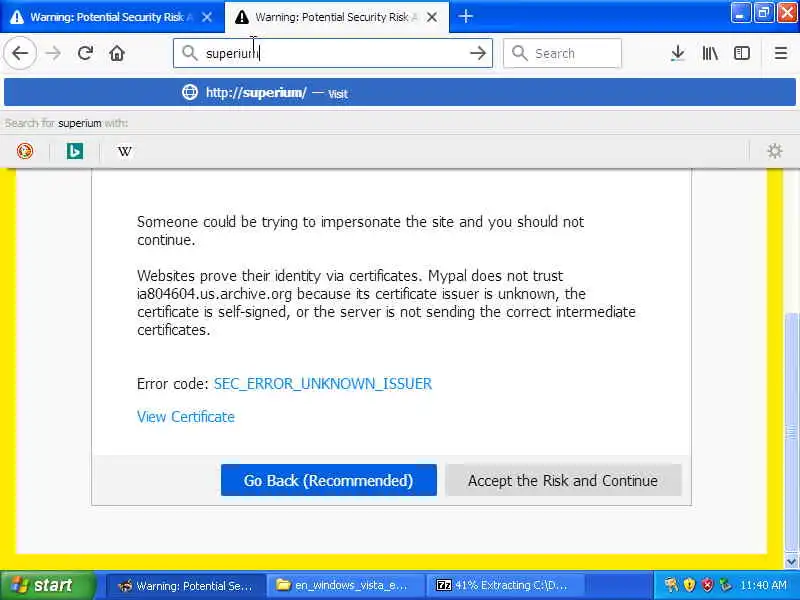Open the SEC_ERROR_UNKNOWN_ISSUER error code link

point(323,384)
